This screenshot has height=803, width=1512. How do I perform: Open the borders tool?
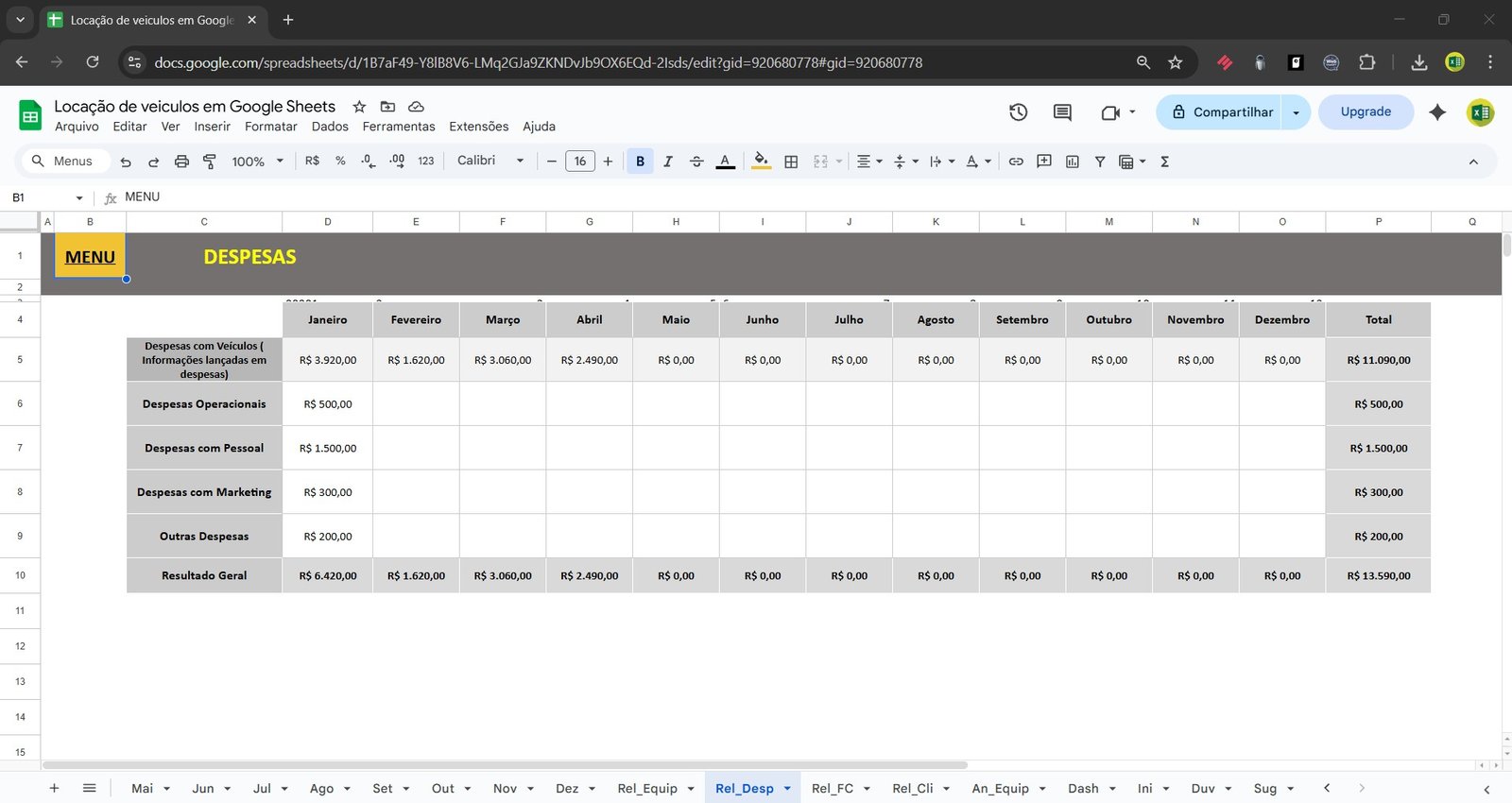[791, 162]
